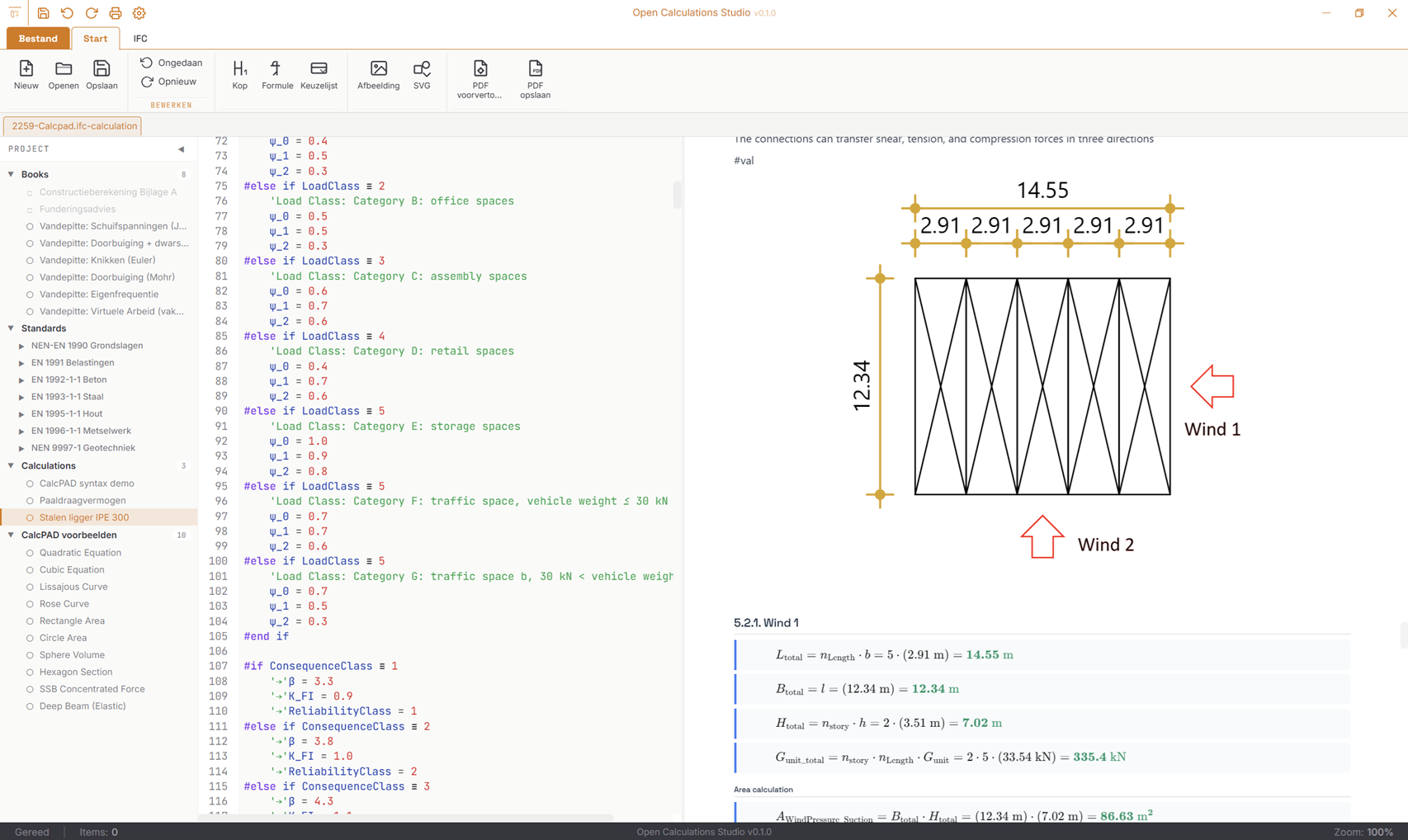Open Sphere Volume example
Image resolution: width=1408 pixels, height=840 pixels.
pyautogui.click(x=99, y=655)
